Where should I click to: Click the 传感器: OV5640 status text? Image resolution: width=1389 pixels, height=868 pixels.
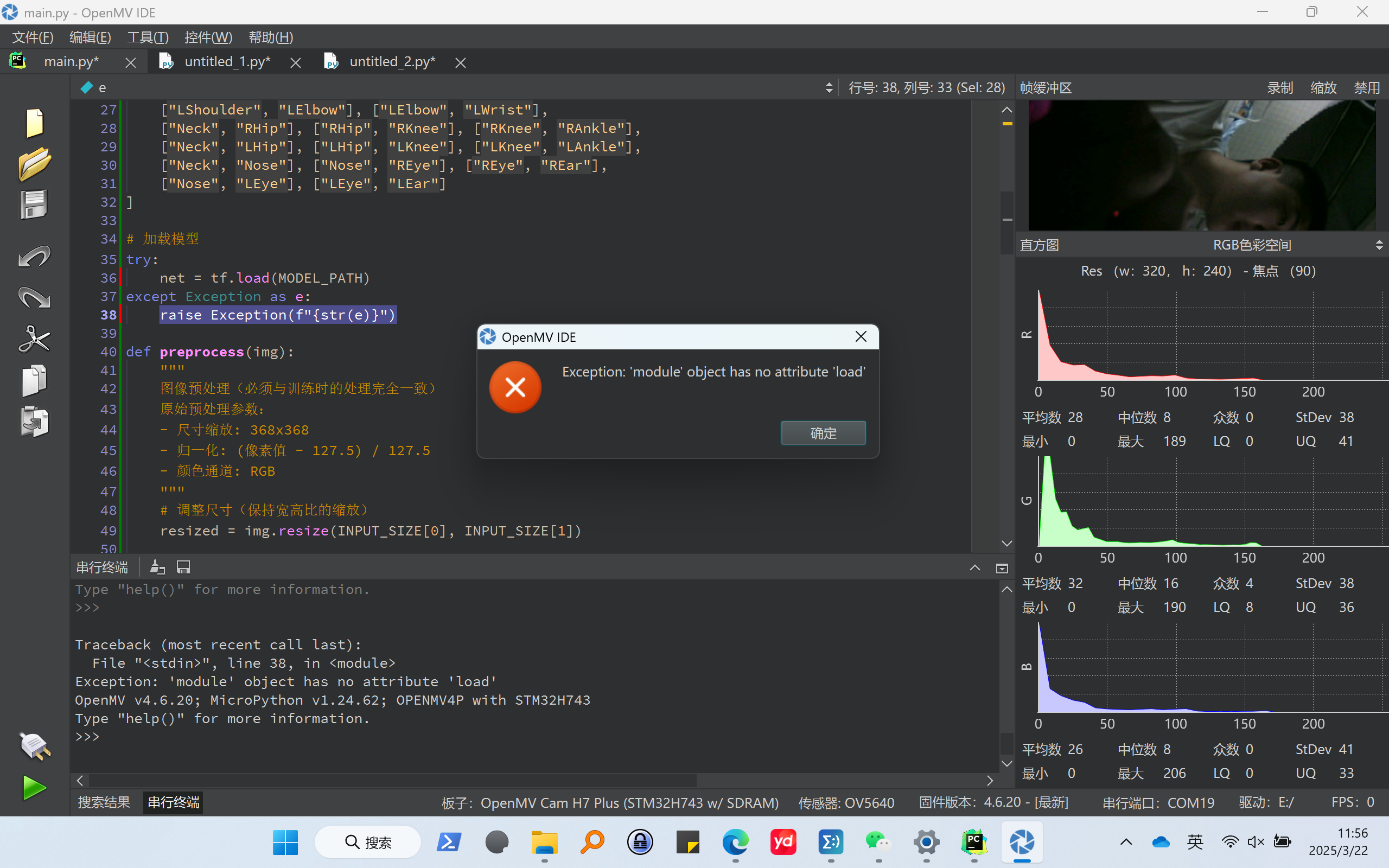point(846,802)
